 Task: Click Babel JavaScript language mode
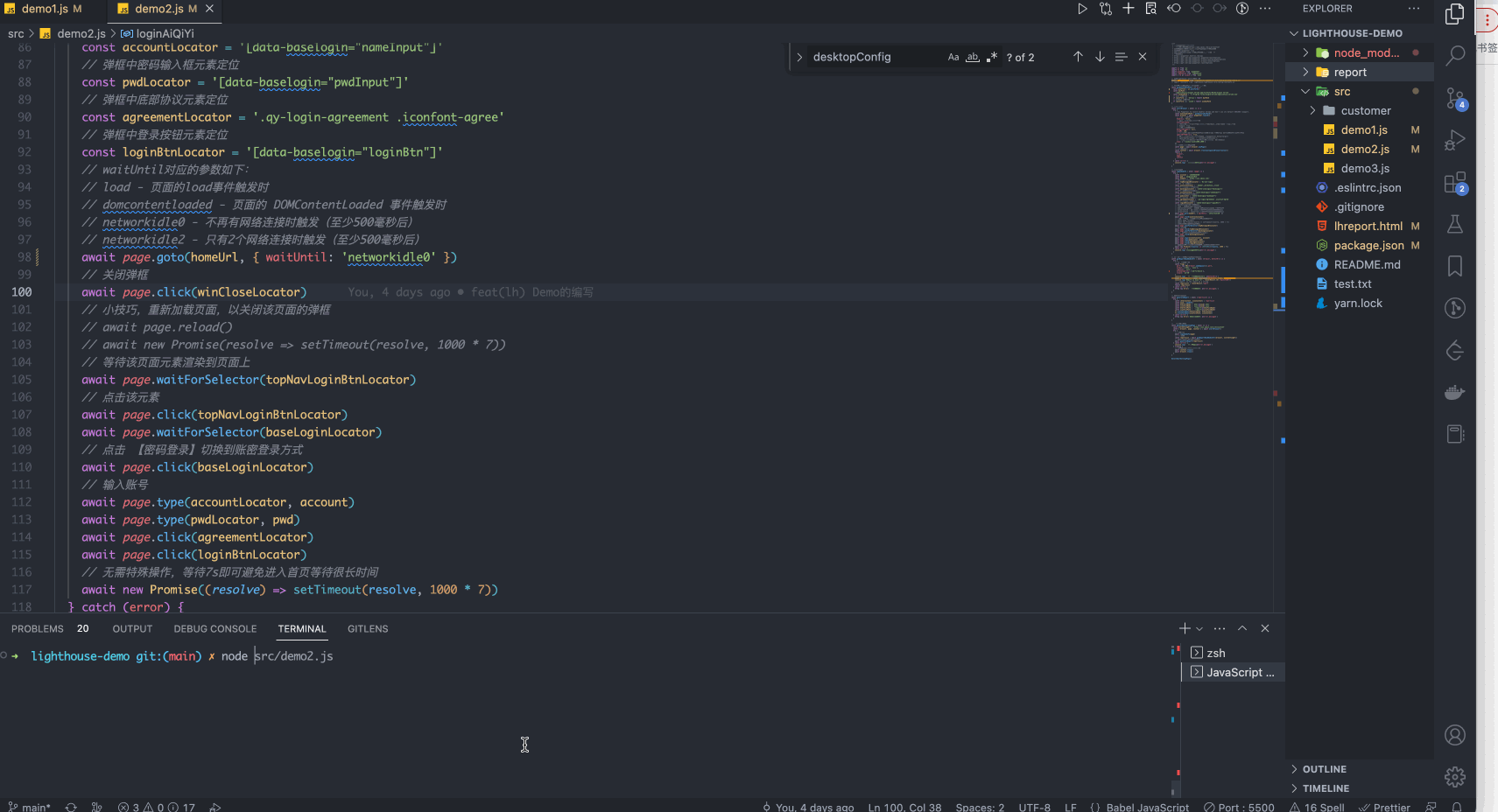click(x=1148, y=807)
